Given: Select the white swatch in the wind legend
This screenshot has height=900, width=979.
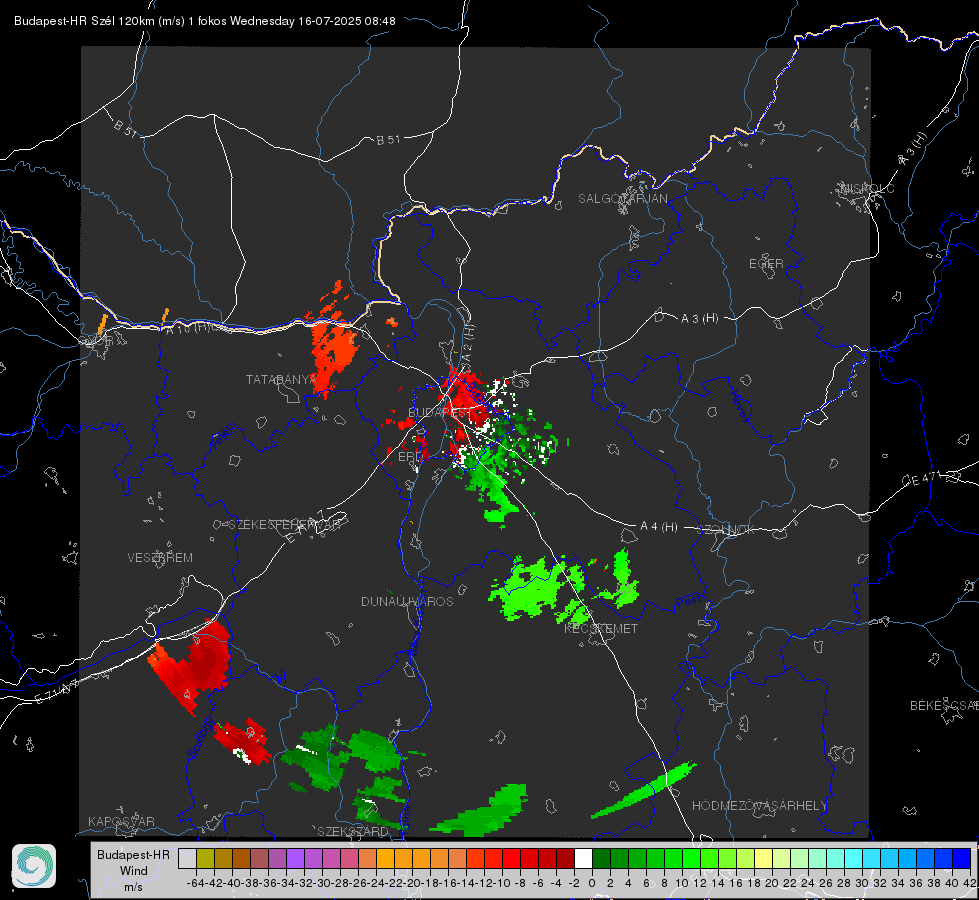Looking at the screenshot, I should coord(583,858).
